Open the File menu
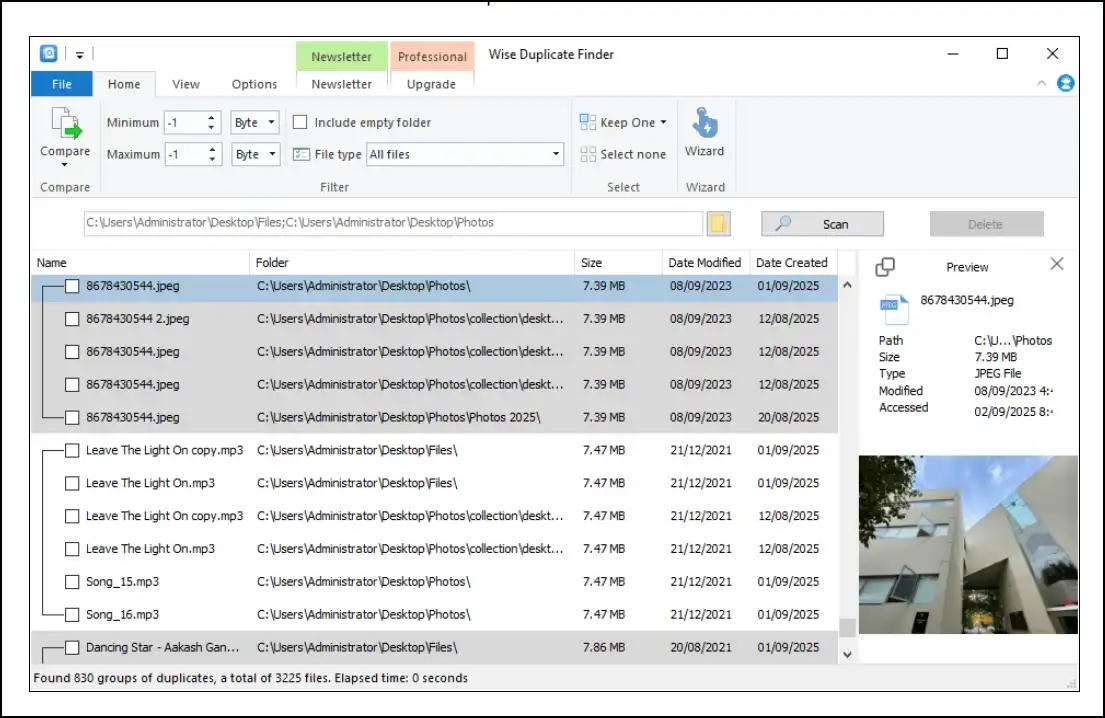Image resolution: width=1105 pixels, height=718 pixels. click(x=61, y=84)
